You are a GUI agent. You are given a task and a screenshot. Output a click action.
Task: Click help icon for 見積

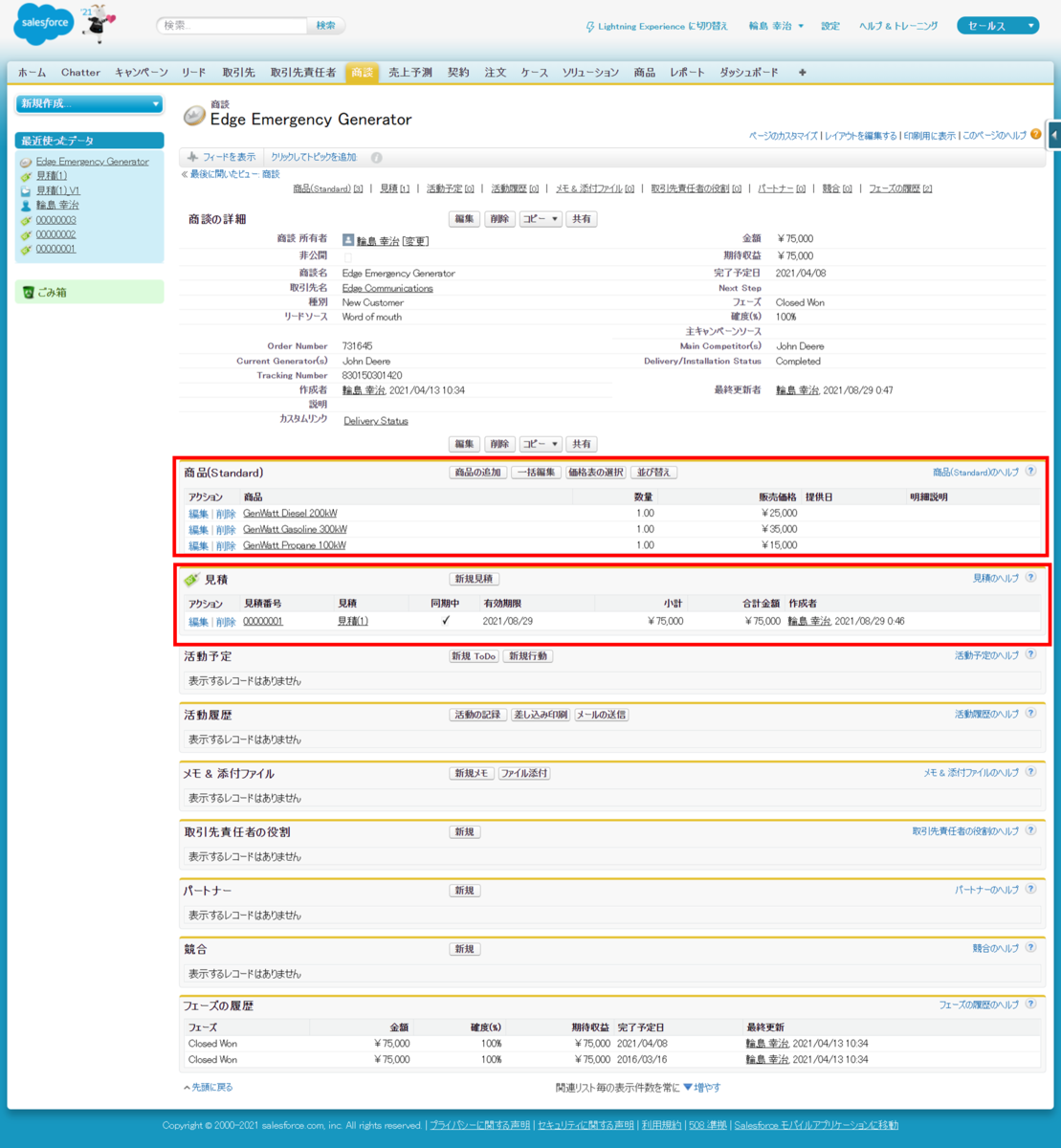click(1030, 578)
